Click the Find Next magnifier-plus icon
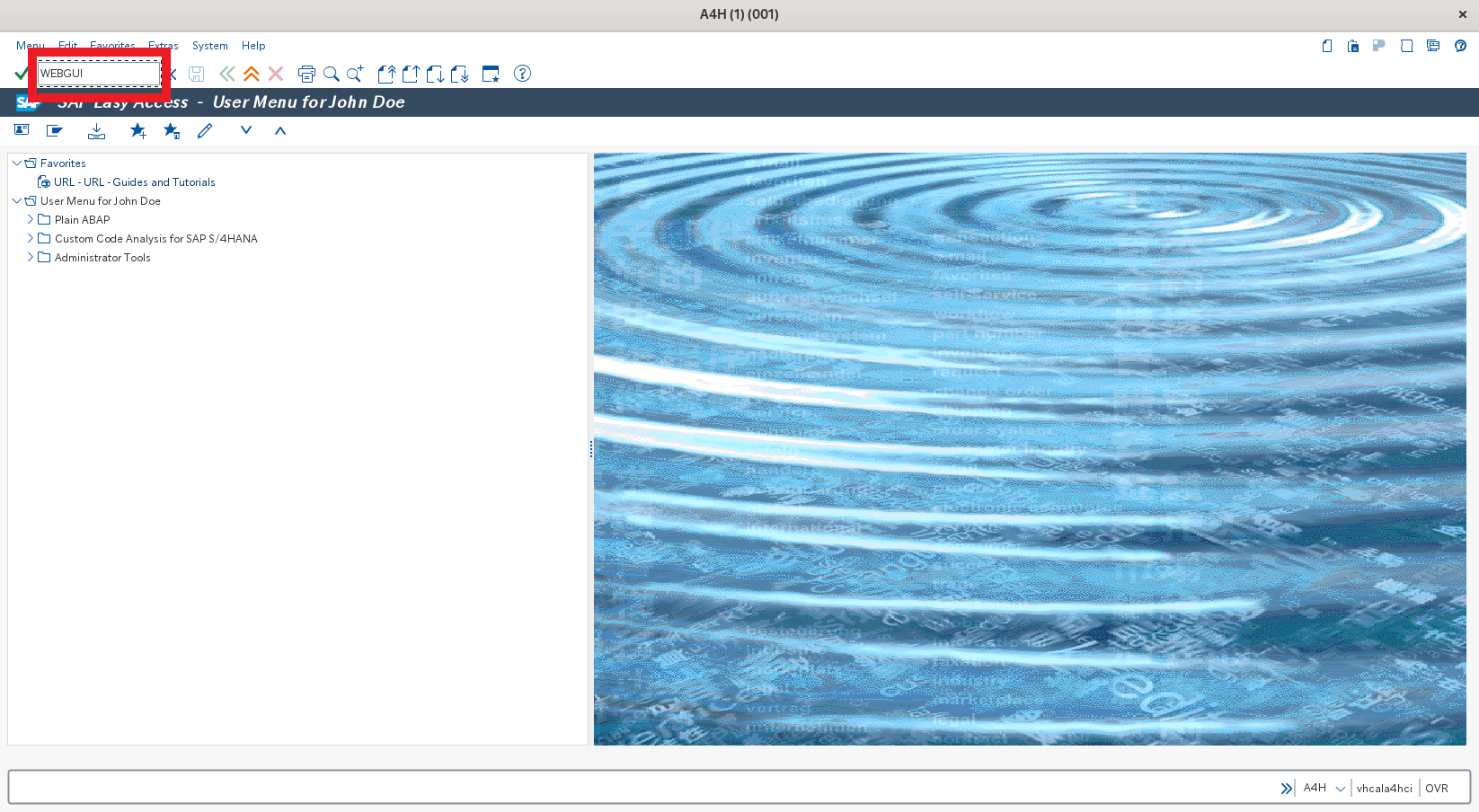This screenshot has height=812, width=1479. [x=356, y=74]
